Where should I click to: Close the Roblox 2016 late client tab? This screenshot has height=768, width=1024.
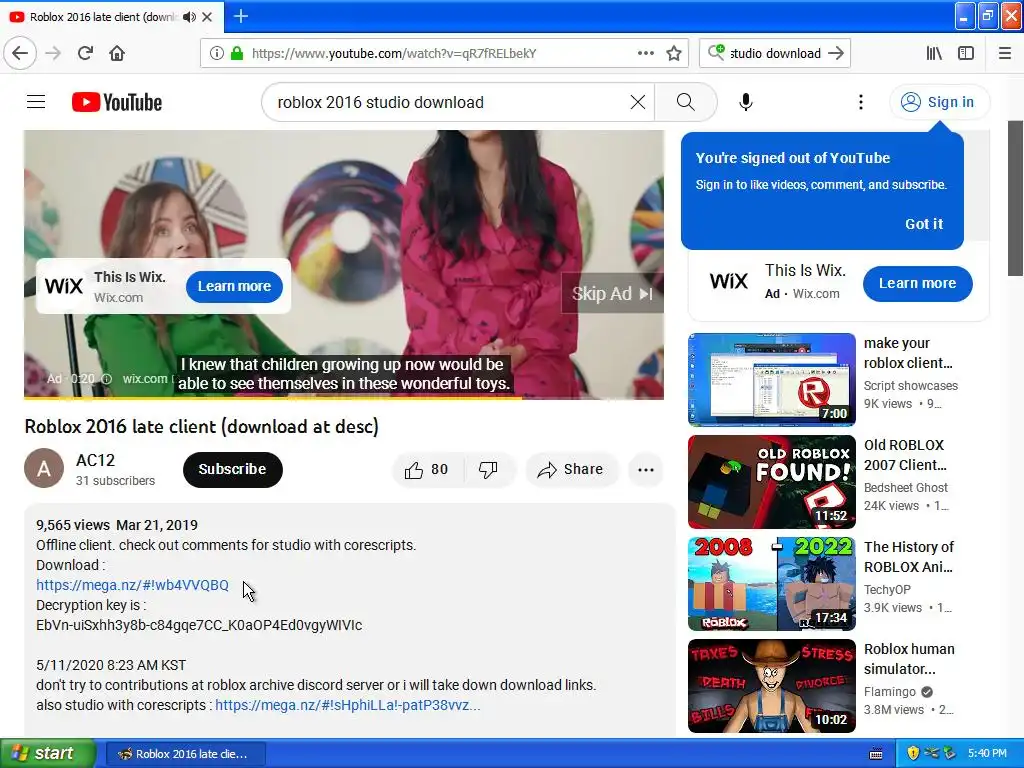[207, 17]
